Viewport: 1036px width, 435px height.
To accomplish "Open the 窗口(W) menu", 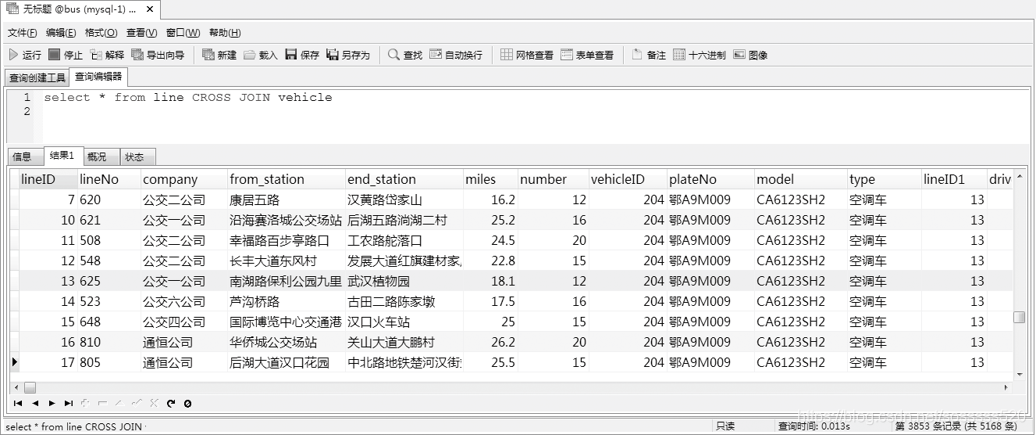I will click(183, 32).
